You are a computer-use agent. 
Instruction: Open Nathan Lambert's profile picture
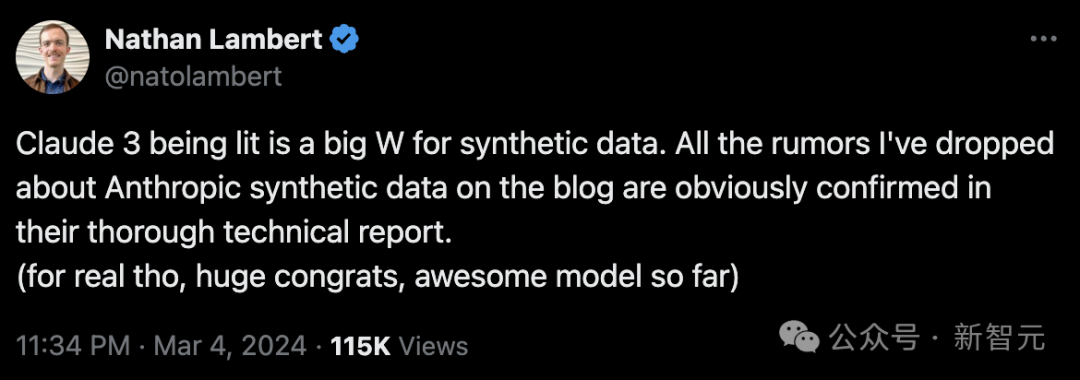(x=53, y=57)
